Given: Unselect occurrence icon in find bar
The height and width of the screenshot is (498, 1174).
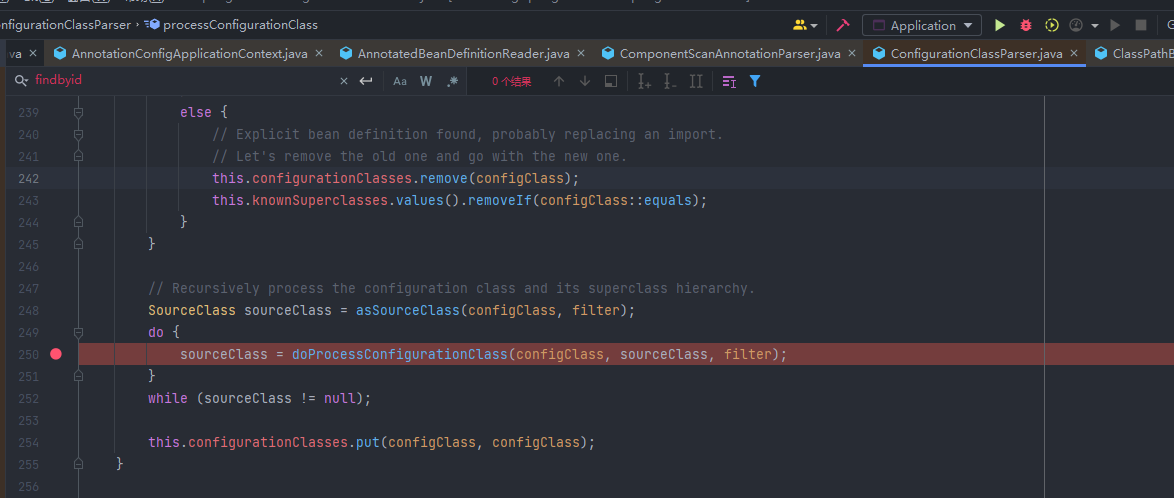Looking at the screenshot, I should [x=670, y=81].
